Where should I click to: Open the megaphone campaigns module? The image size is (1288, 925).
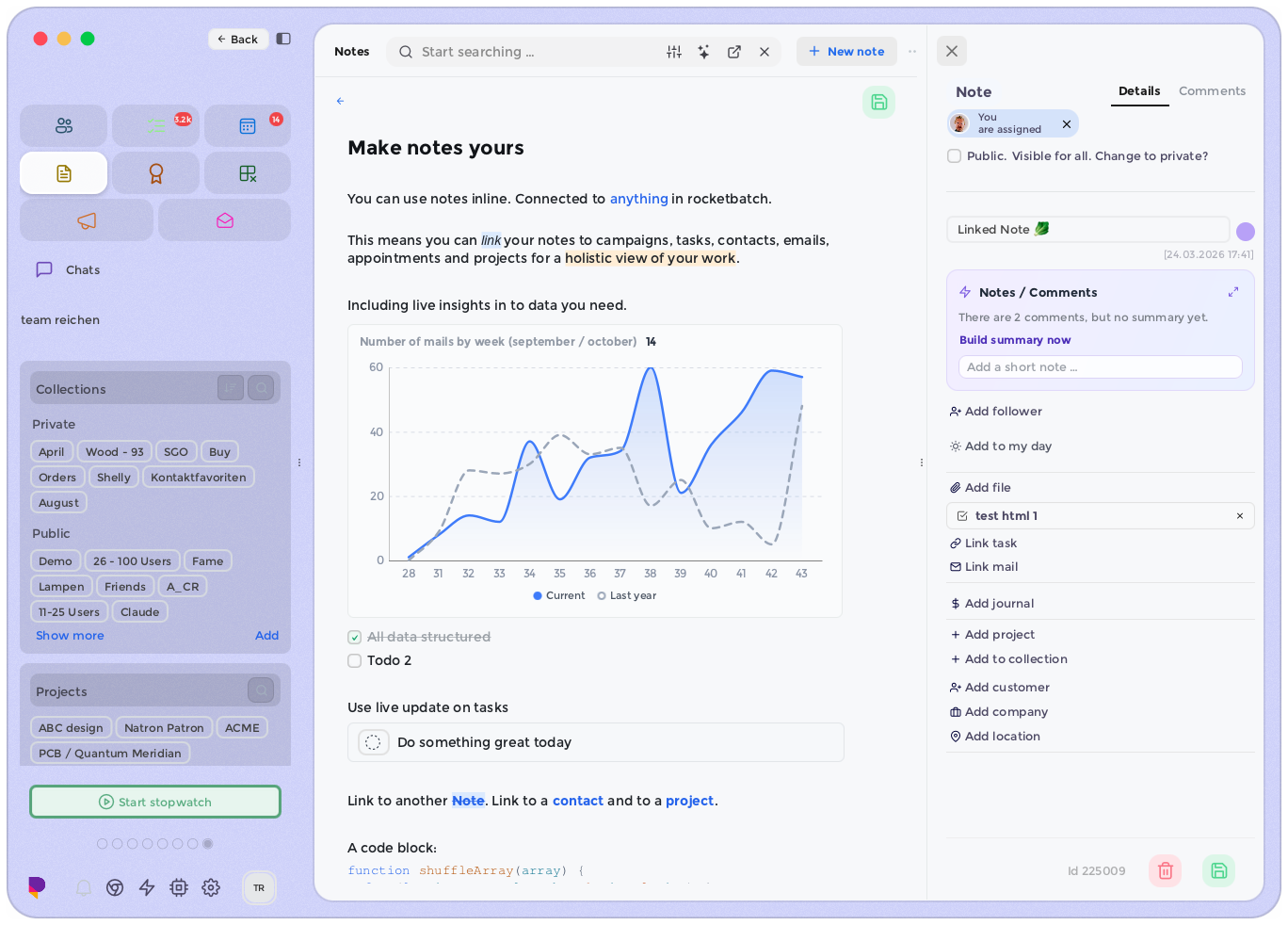(x=87, y=220)
